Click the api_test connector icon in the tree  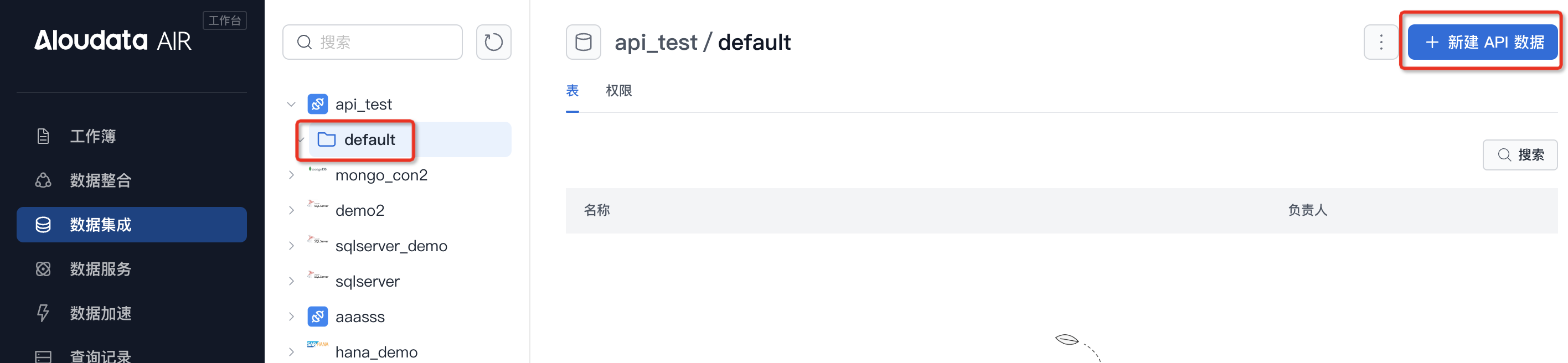tap(317, 104)
